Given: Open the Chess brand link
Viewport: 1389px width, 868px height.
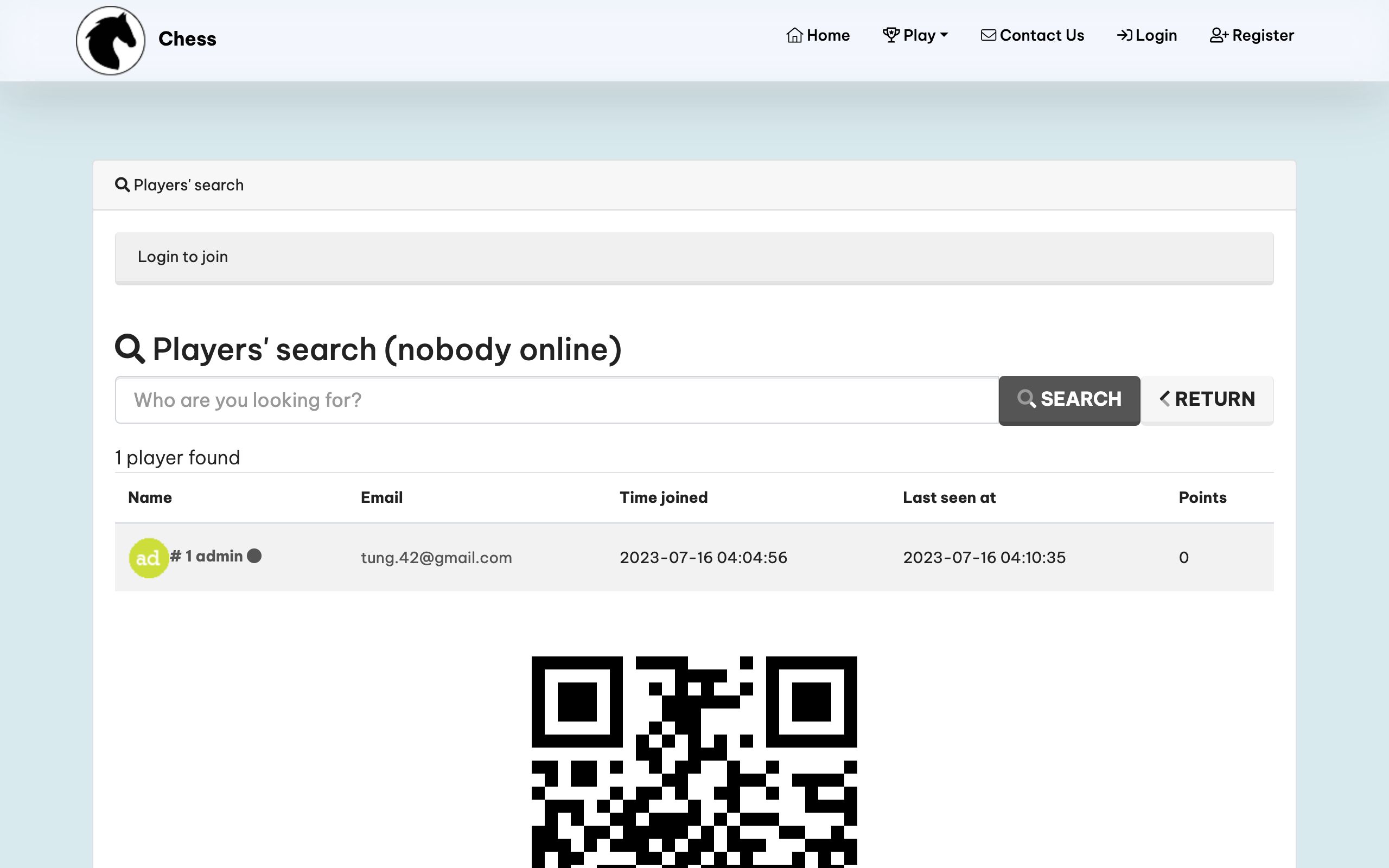Looking at the screenshot, I should click(x=187, y=39).
